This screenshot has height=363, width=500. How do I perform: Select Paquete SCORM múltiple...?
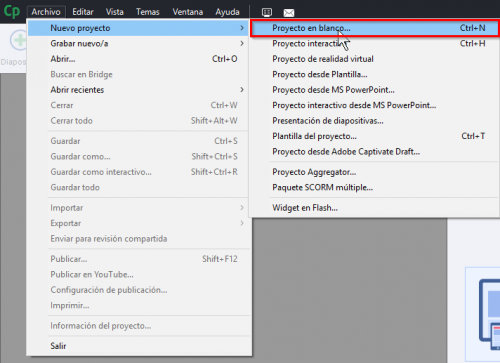coord(374,187)
